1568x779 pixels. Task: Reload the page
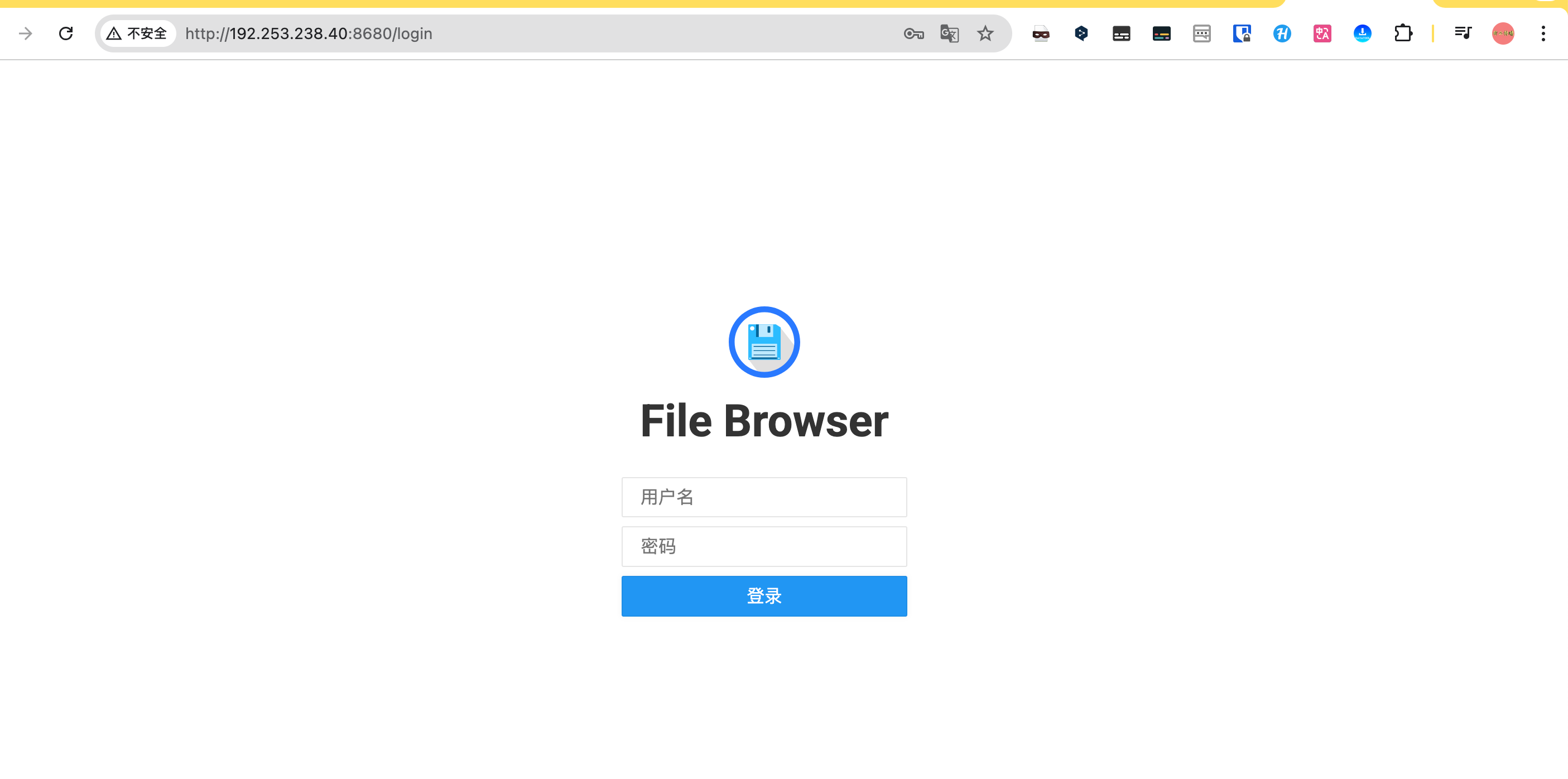coord(66,33)
